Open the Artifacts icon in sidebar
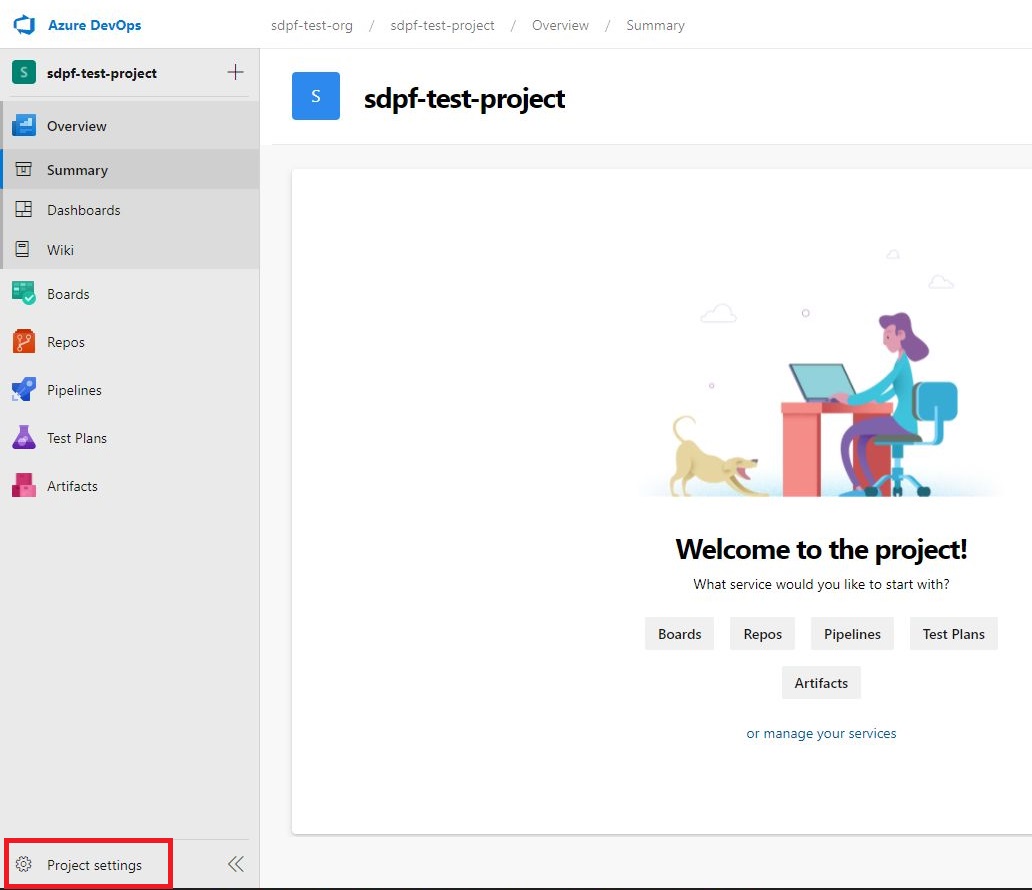1032x890 pixels. [24, 486]
